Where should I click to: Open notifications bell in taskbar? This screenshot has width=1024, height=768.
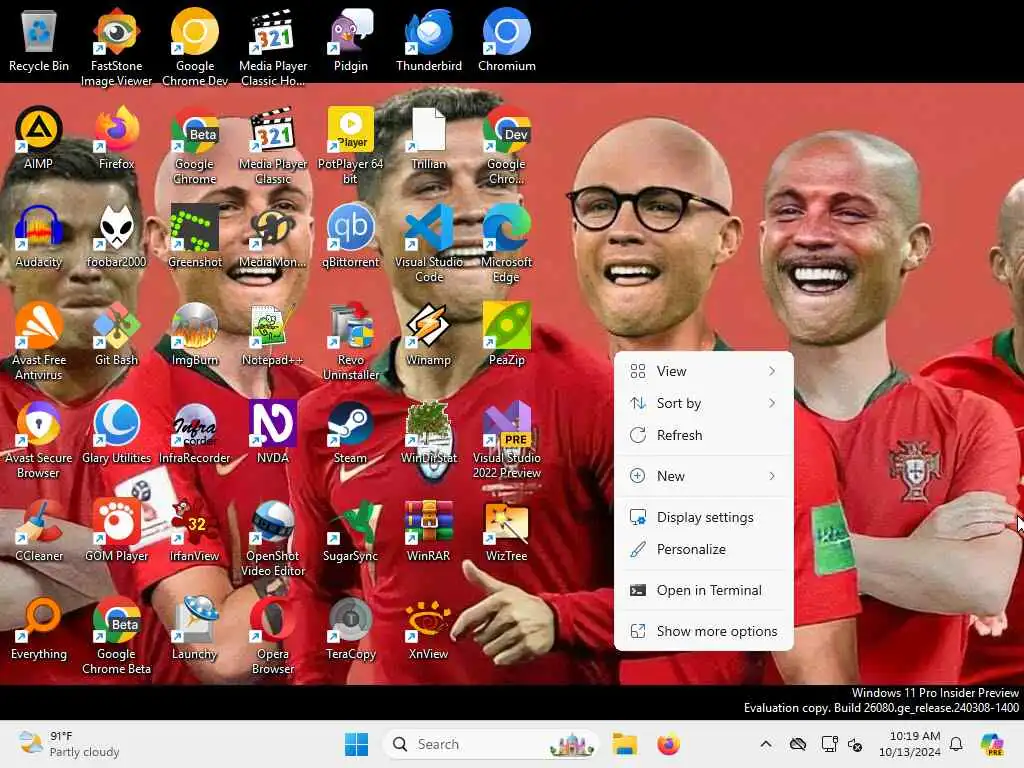click(956, 744)
